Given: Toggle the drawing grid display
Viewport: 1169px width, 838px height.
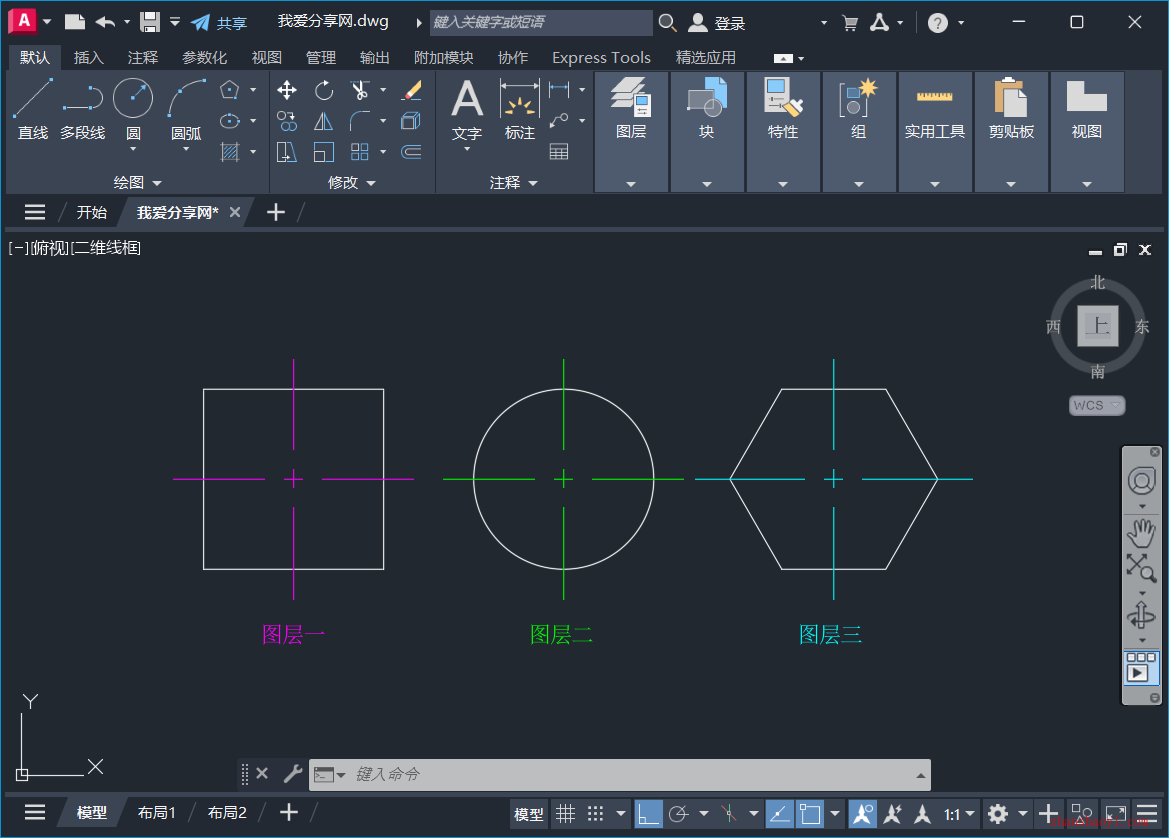Looking at the screenshot, I should click(566, 813).
